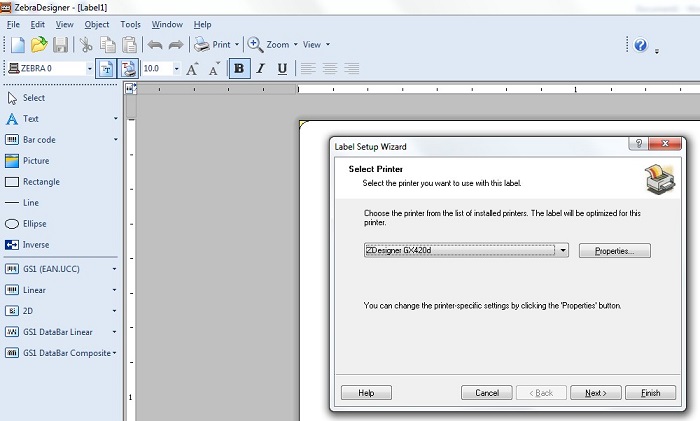
Task: Expand the Text tool options arrow
Action: click(x=115, y=119)
